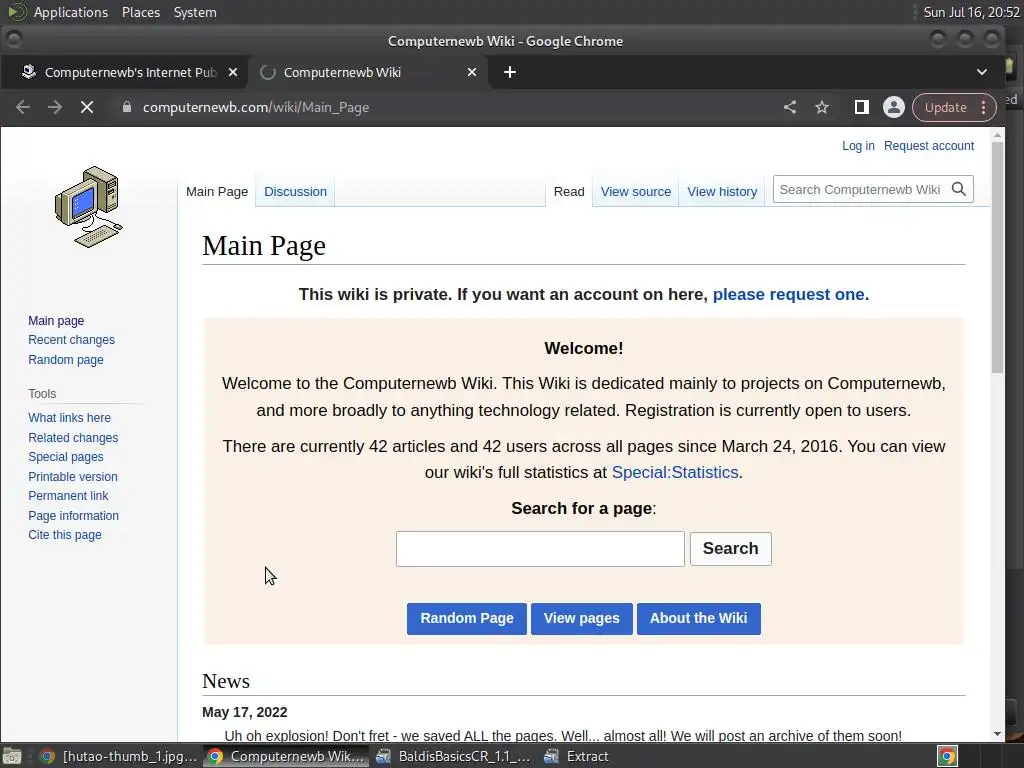Open the Discussion tab
1024x768 pixels.
(295, 191)
